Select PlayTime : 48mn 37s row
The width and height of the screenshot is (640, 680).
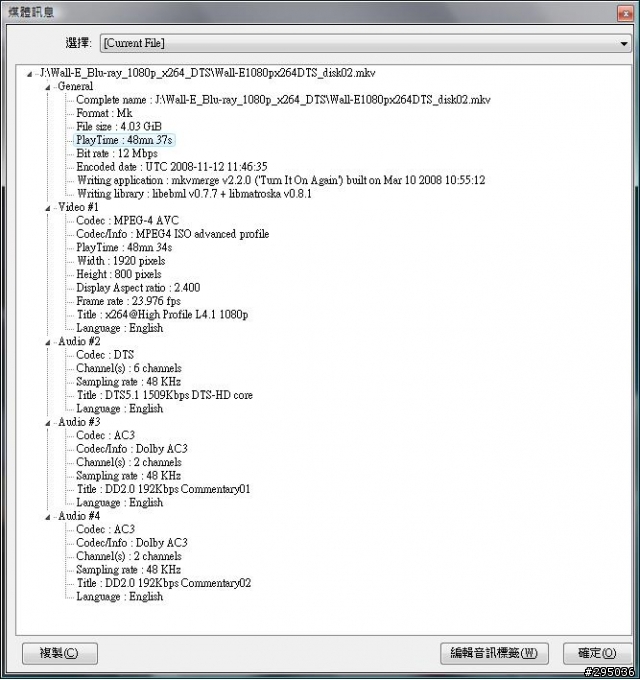[124, 140]
